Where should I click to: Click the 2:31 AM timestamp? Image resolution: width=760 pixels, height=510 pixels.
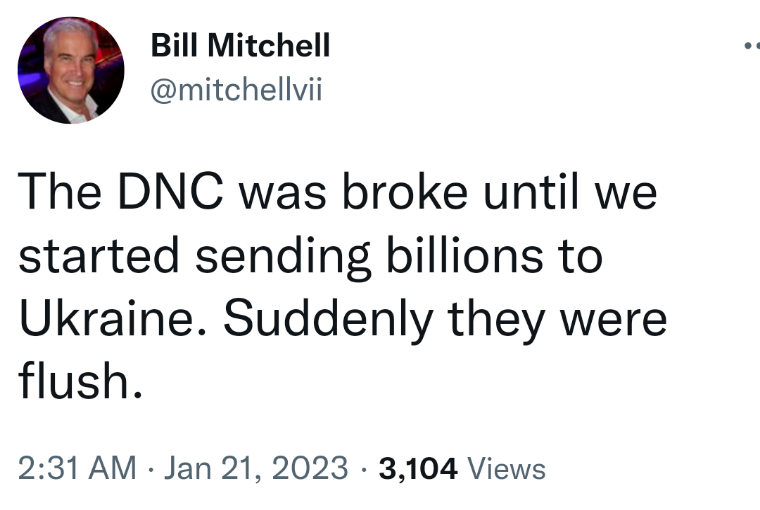pos(77,468)
